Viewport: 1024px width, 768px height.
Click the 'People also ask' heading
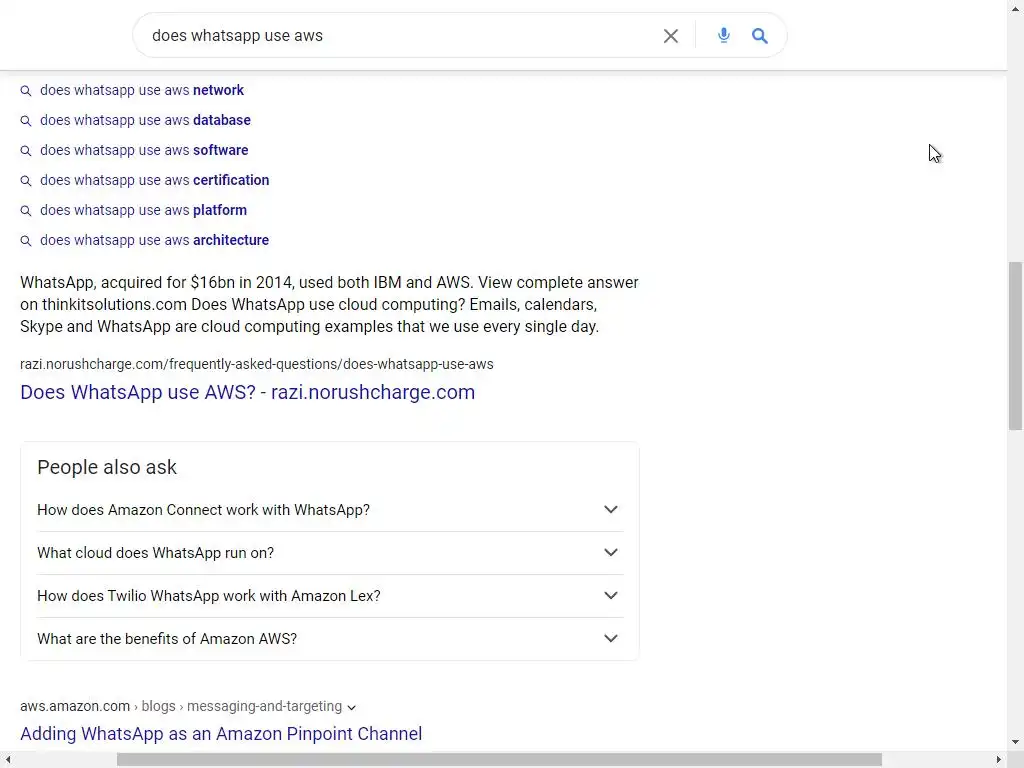107,467
